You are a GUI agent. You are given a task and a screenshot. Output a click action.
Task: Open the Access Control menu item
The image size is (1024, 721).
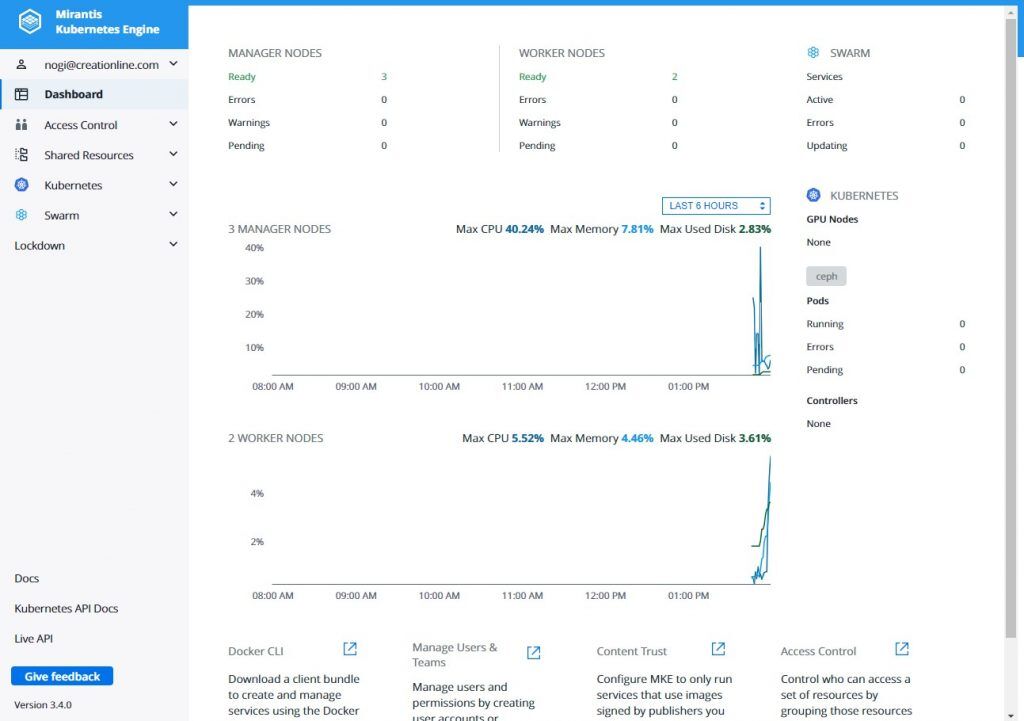coord(95,124)
